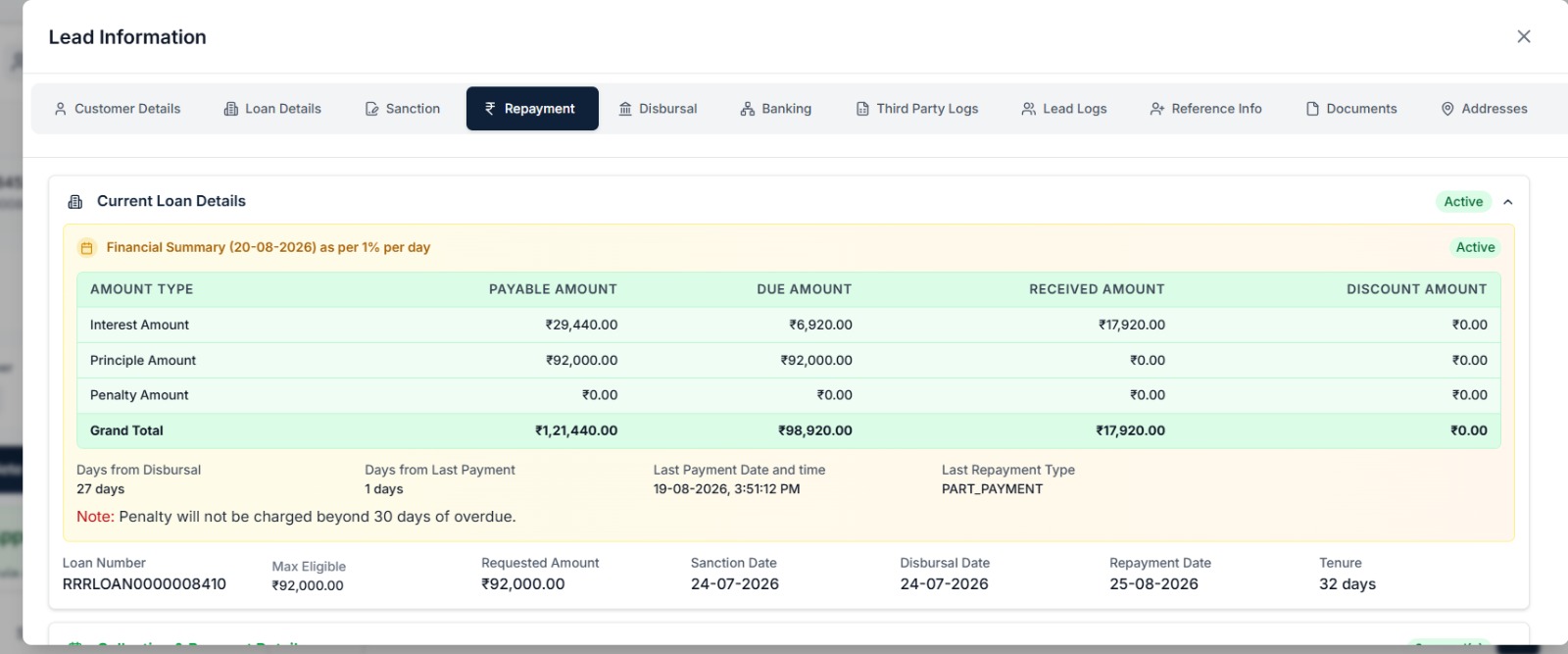Click the Current Loan Details building icon
The width and height of the screenshot is (1568, 654).
[75, 202]
